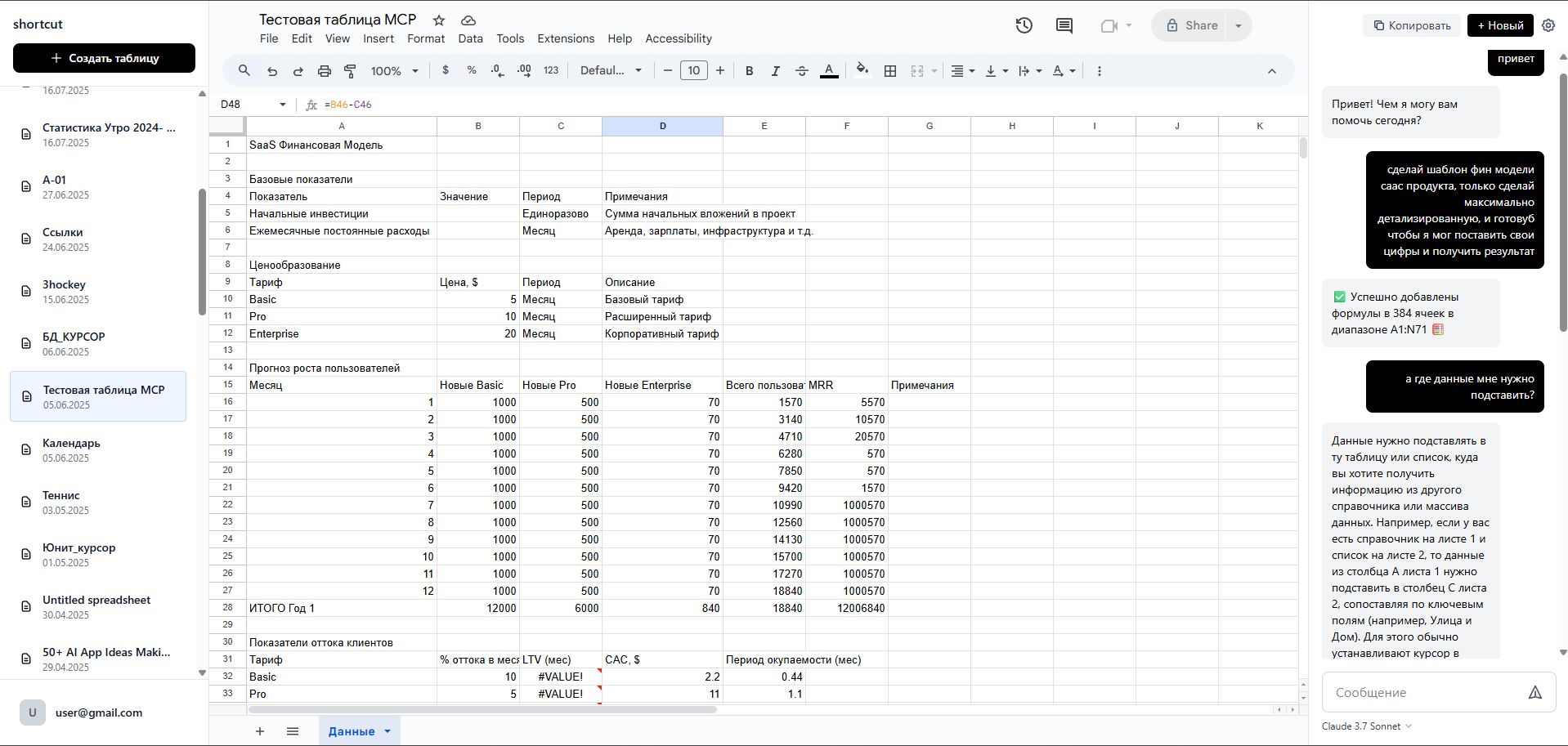Open the БД_КУРСОР spreadsheet in sidebar

pos(98,343)
